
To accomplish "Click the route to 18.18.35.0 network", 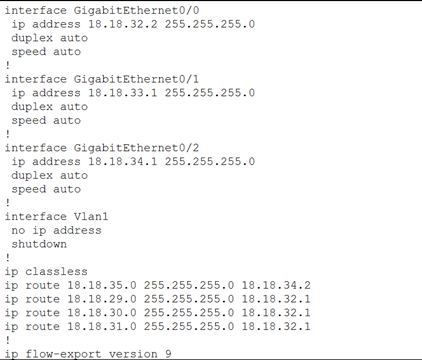I will (x=158, y=285).
